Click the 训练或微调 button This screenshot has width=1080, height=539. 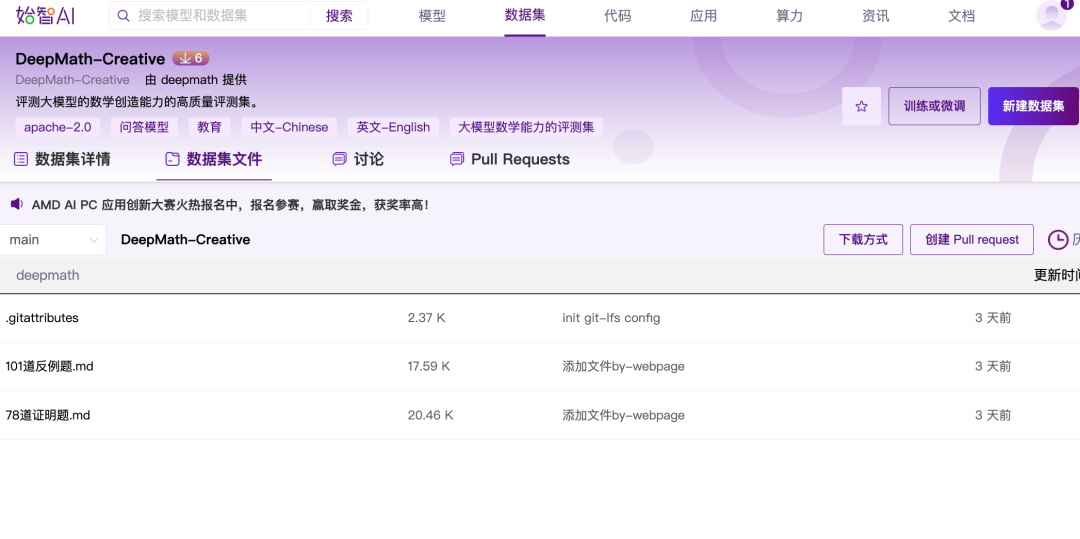click(934, 106)
